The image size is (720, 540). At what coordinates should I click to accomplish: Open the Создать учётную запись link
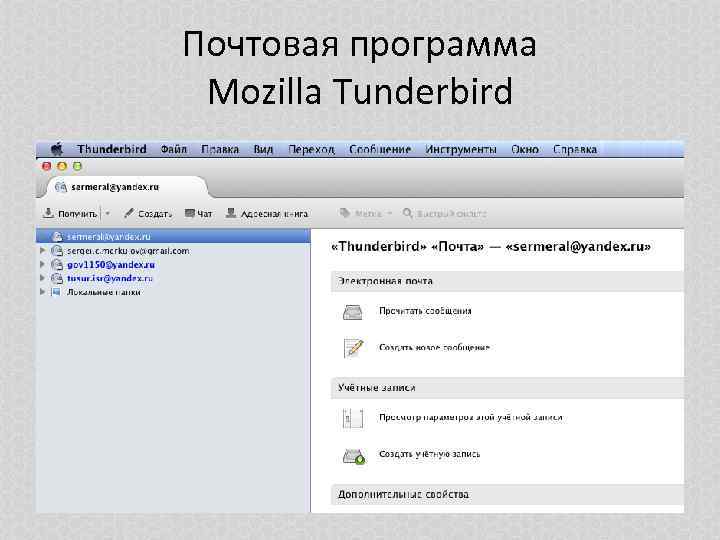429,454
